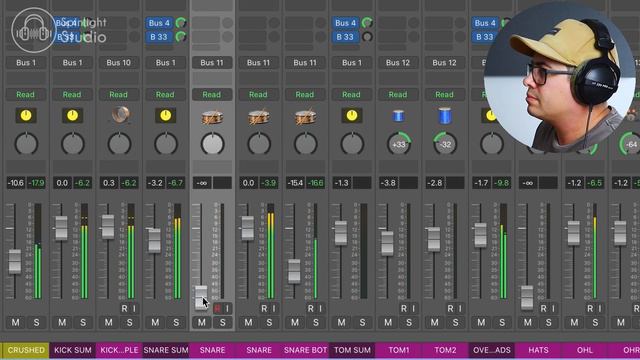Image resolution: width=640 pixels, height=360 pixels.
Task: Adjust the B 33 send knob on SNARE SUM
Action: 181,37
